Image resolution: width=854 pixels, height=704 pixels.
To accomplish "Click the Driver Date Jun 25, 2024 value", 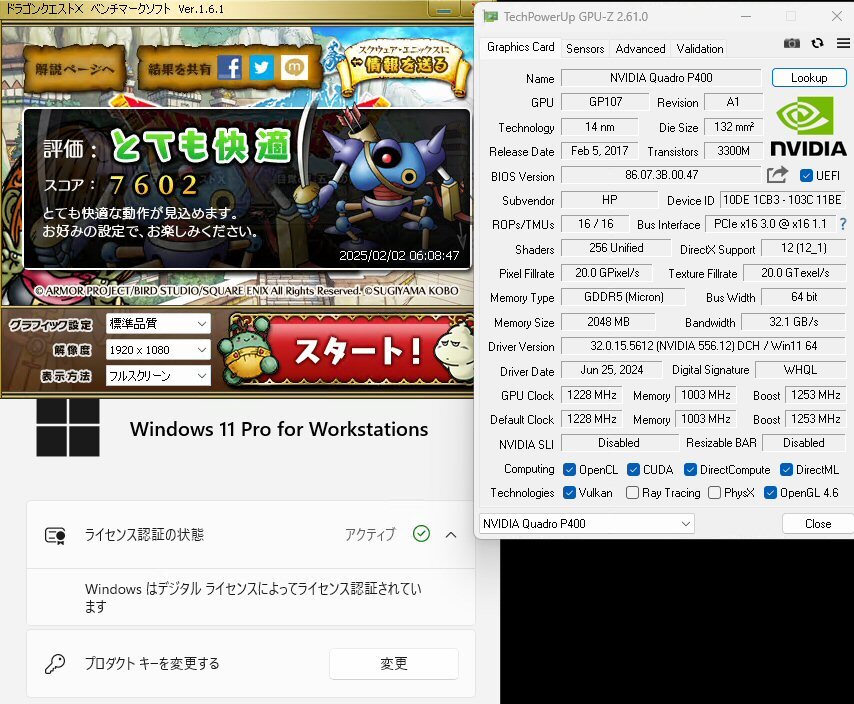I will [x=612, y=370].
